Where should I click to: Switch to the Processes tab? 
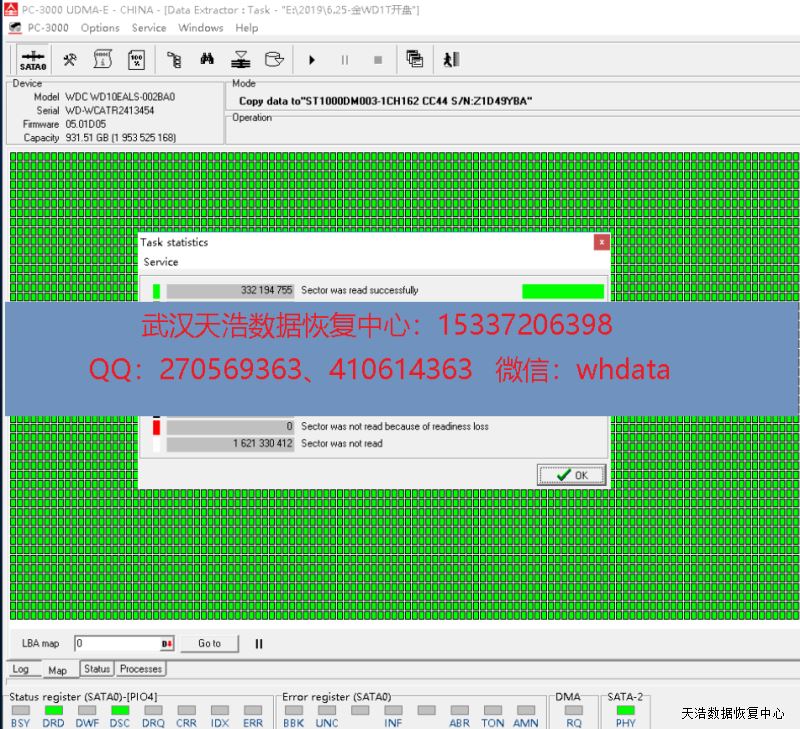point(141,669)
